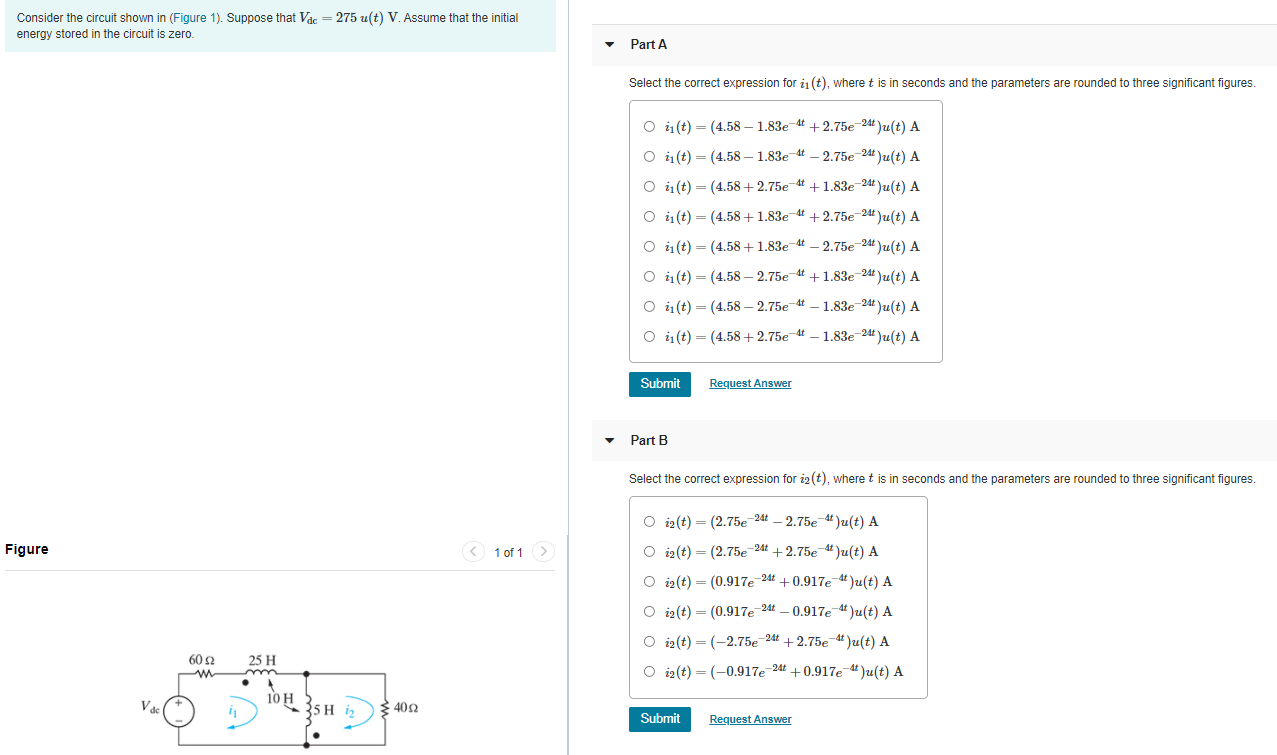This screenshot has height=755, width=1277.
Task: Collapse the Part A section arrow
Action: (609, 45)
